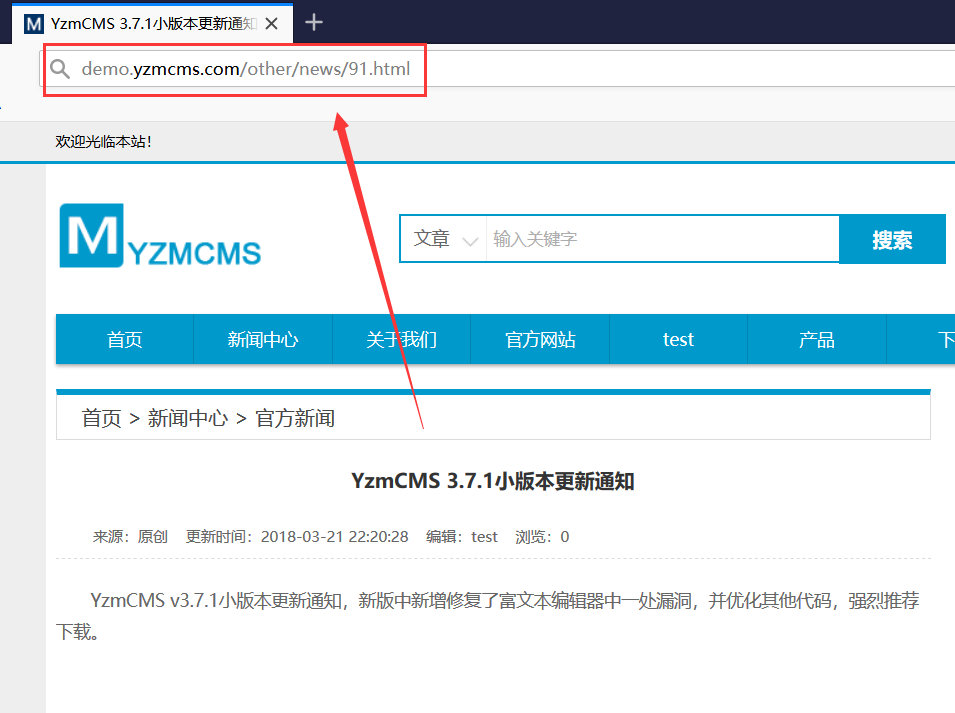The width and height of the screenshot is (955, 713).
Task: Click the 搜索 search button
Action: click(892, 239)
